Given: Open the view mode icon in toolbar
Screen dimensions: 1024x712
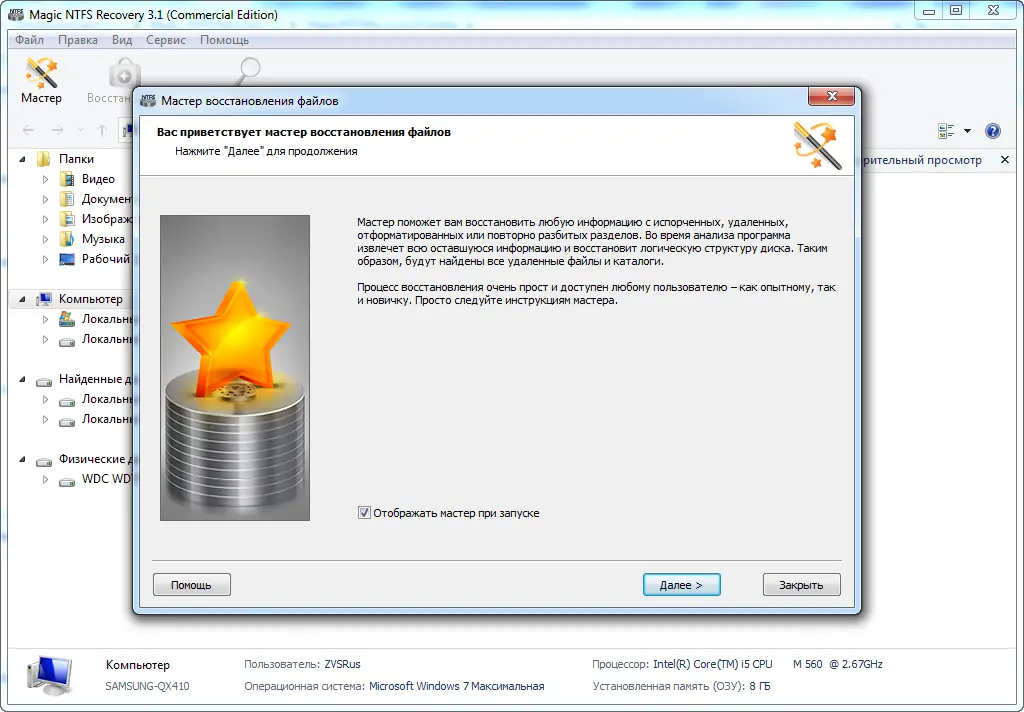Looking at the screenshot, I should (x=946, y=131).
